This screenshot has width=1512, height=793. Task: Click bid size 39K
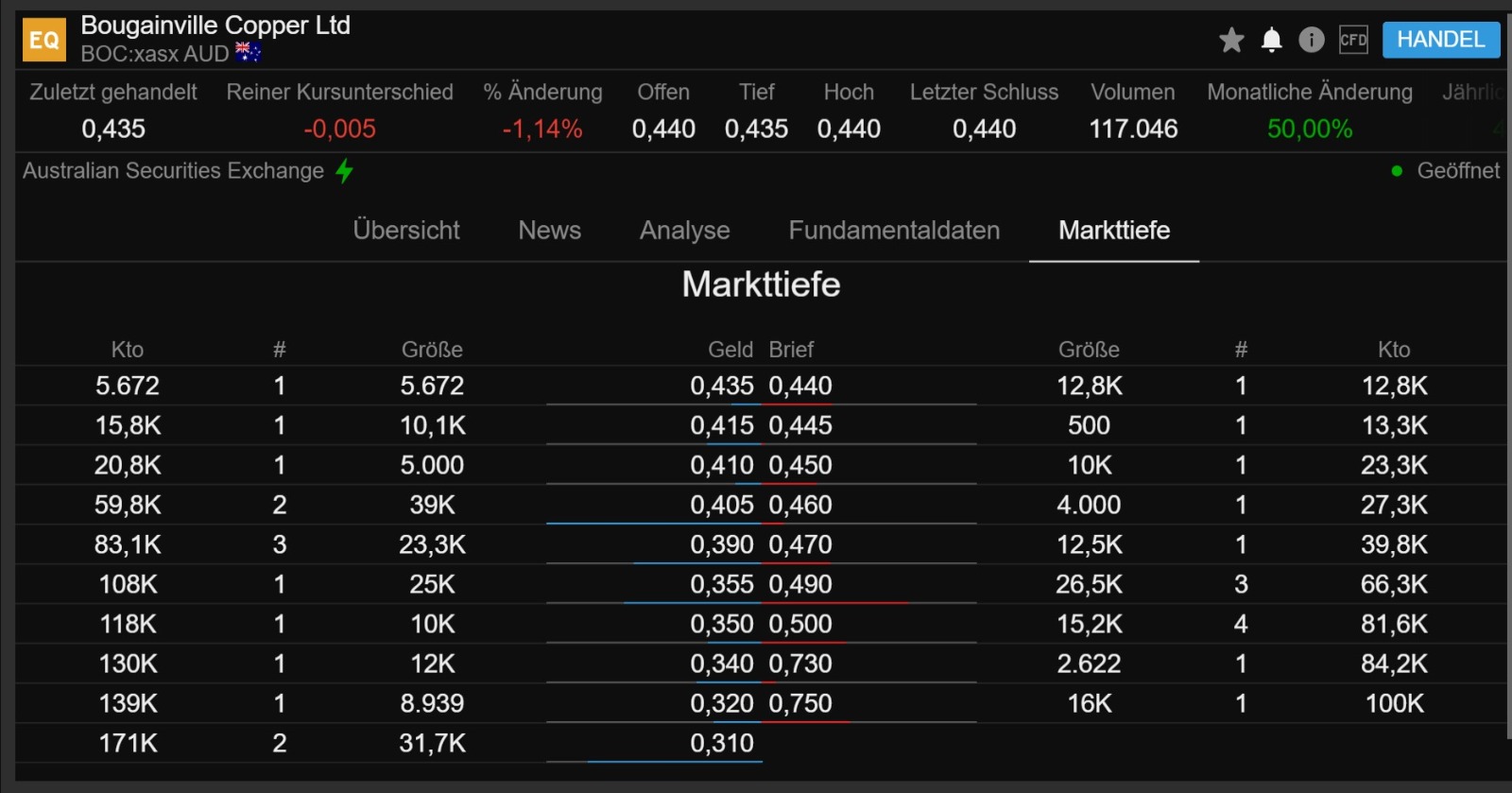pos(433,505)
